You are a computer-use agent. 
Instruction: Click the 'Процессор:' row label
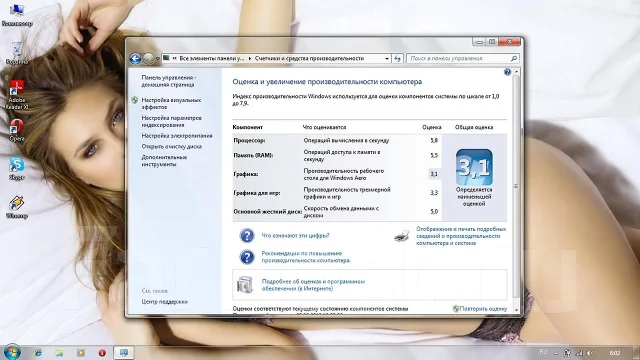point(249,140)
